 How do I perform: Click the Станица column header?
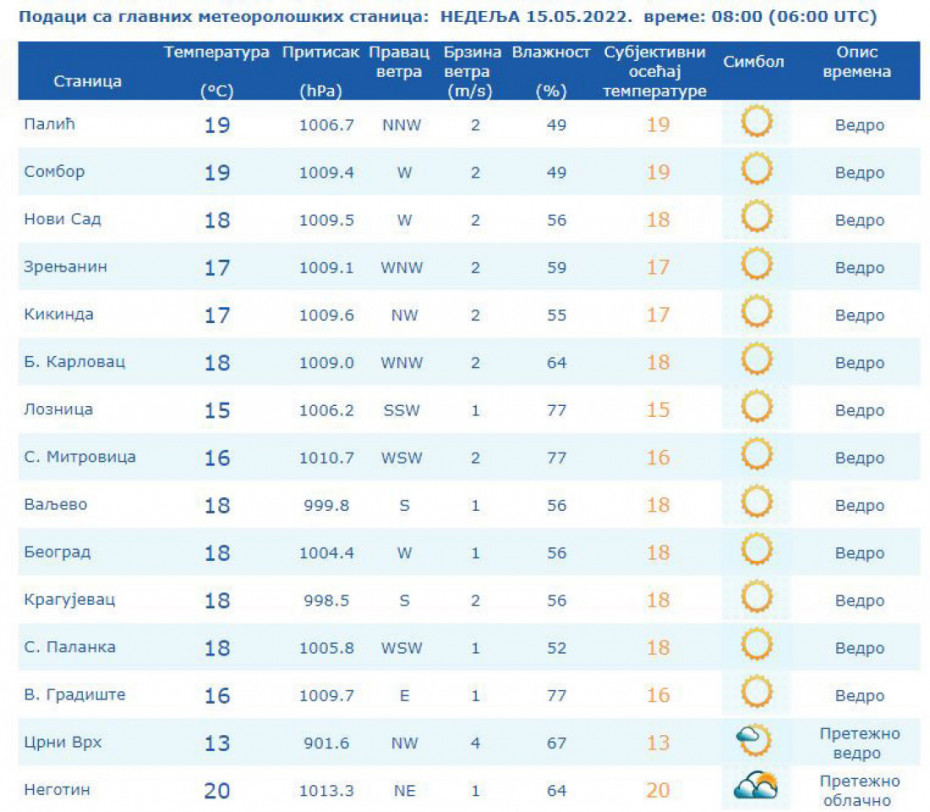pyautogui.click(x=88, y=81)
